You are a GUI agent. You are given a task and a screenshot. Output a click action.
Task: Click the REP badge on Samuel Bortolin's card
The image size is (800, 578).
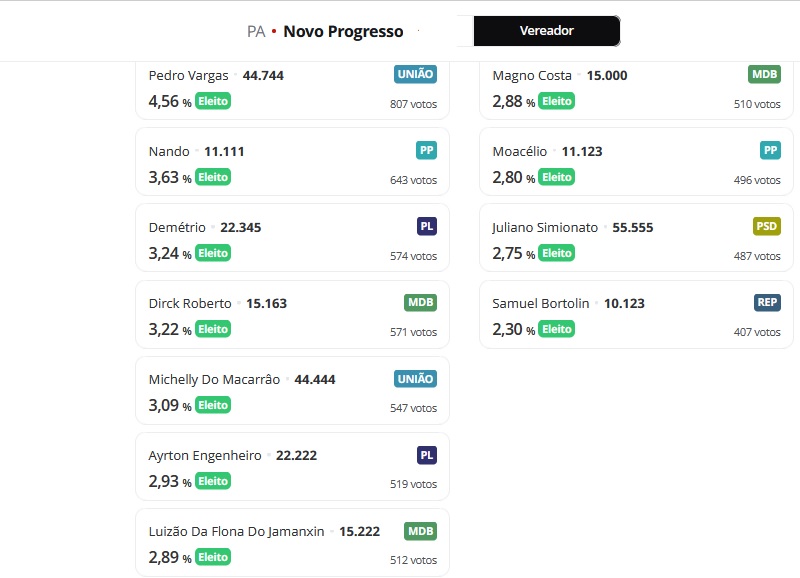point(767,303)
